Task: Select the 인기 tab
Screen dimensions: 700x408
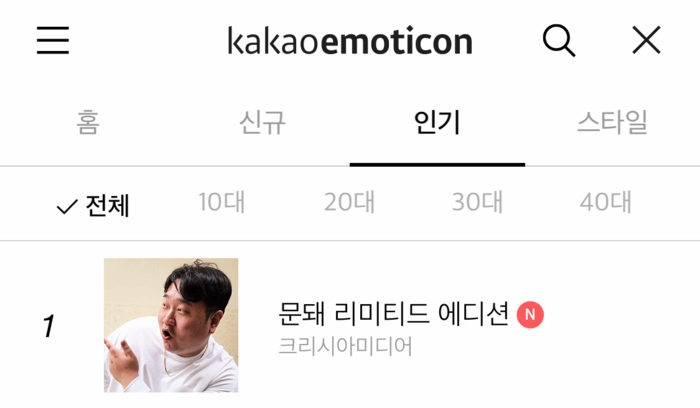Action: (x=437, y=122)
